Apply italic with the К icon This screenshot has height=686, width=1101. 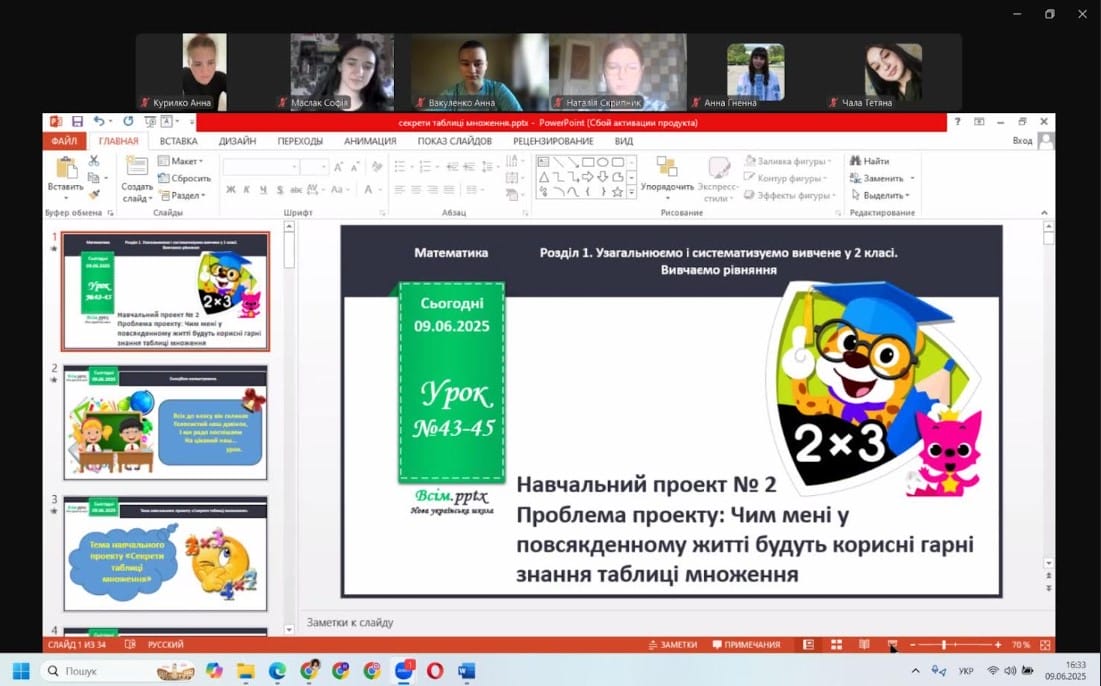246,190
